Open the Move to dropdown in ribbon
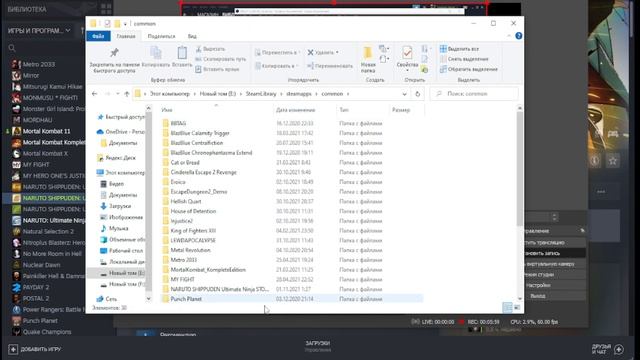The width and height of the screenshot is (640, 360). click(x=278, y=53)
